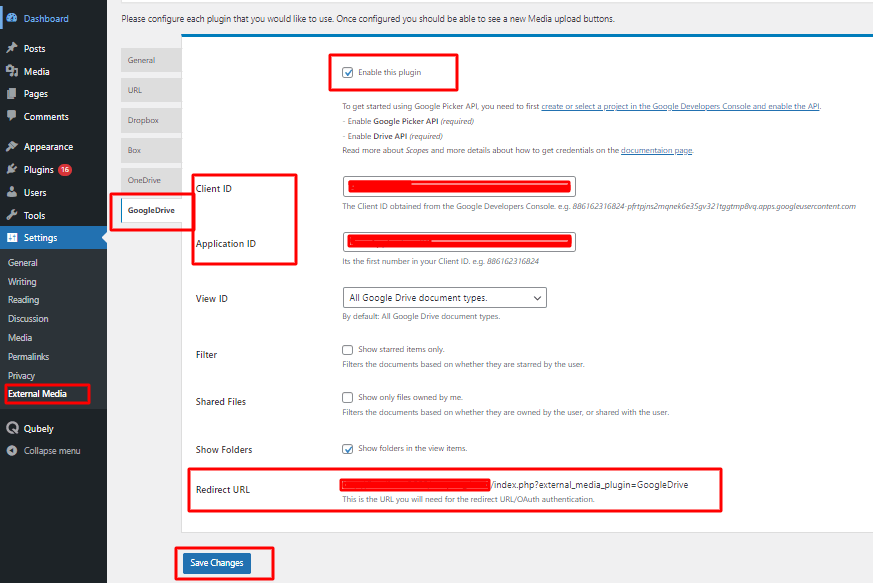The height and width of the screenshot is (583, 873).
Task: Open the Google Developers Console project link
Action: [680, 106]
